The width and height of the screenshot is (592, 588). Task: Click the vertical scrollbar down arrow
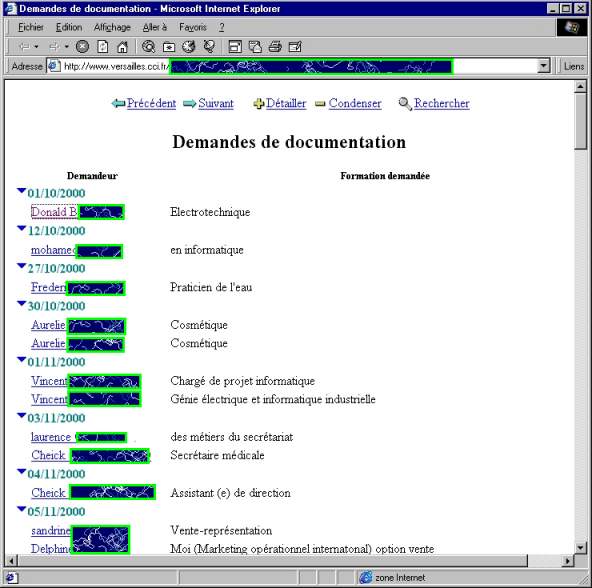[580, 548]
